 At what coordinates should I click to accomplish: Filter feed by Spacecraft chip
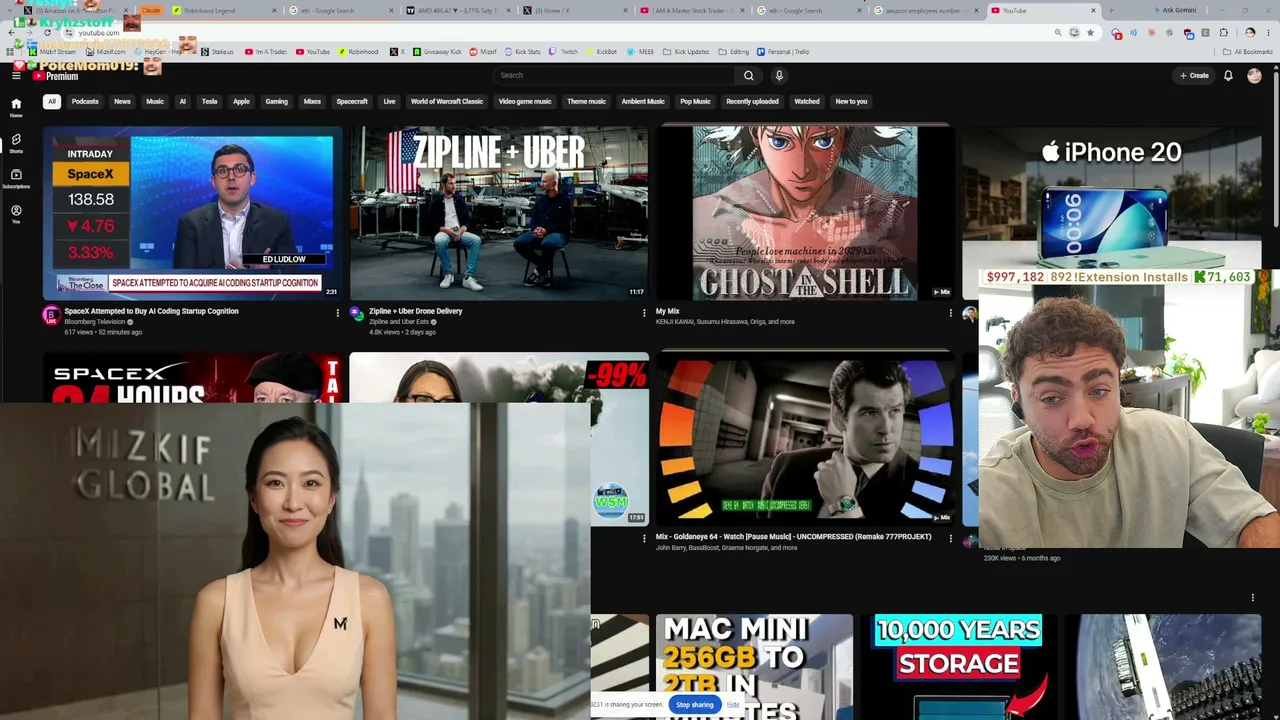(x=352, y=101)
